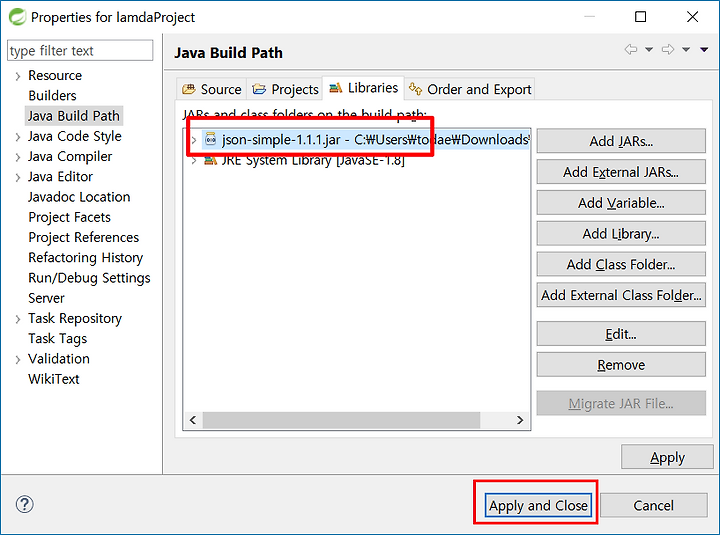Expand the json-simple-1.1.1.jar entry
Viewport: 720px width, 535px height.
point(194,140)
